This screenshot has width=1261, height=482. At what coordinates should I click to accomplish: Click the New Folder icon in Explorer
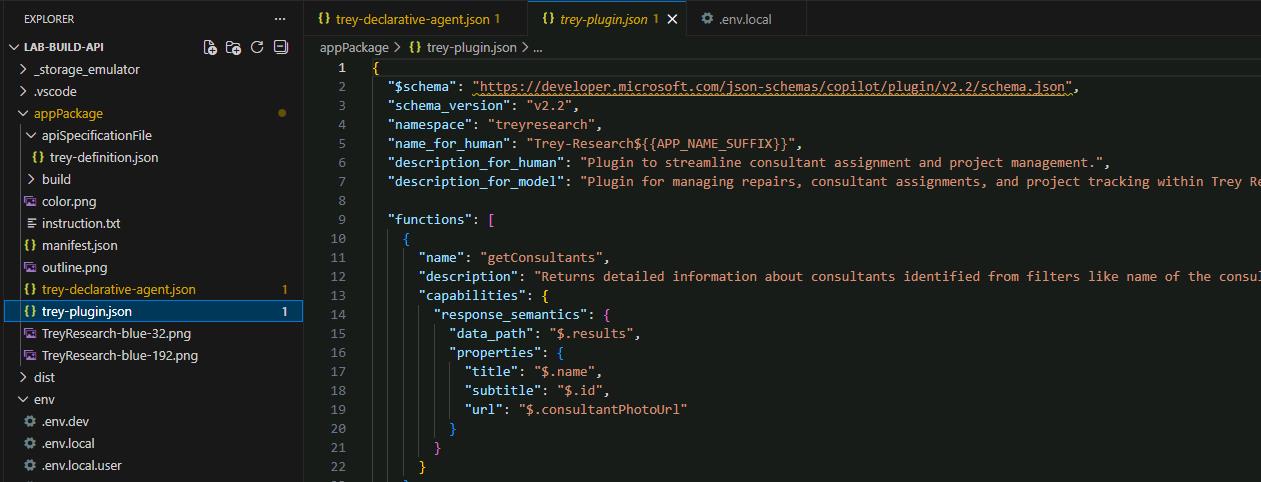click(x=233, y=47)
